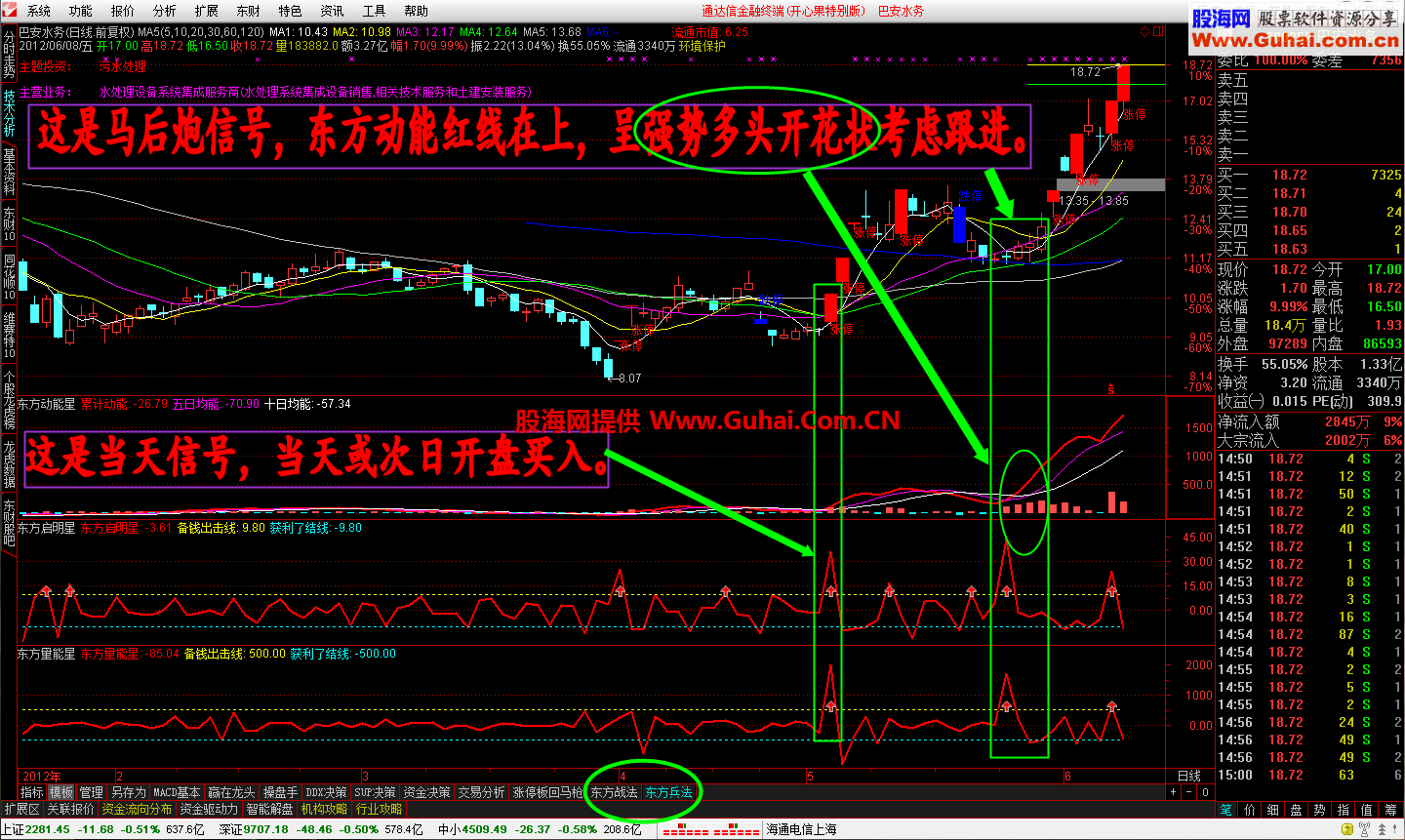1405x840 pixels.
Task: Select the 细 tab in quote panel
Action: pos(1273,810)
